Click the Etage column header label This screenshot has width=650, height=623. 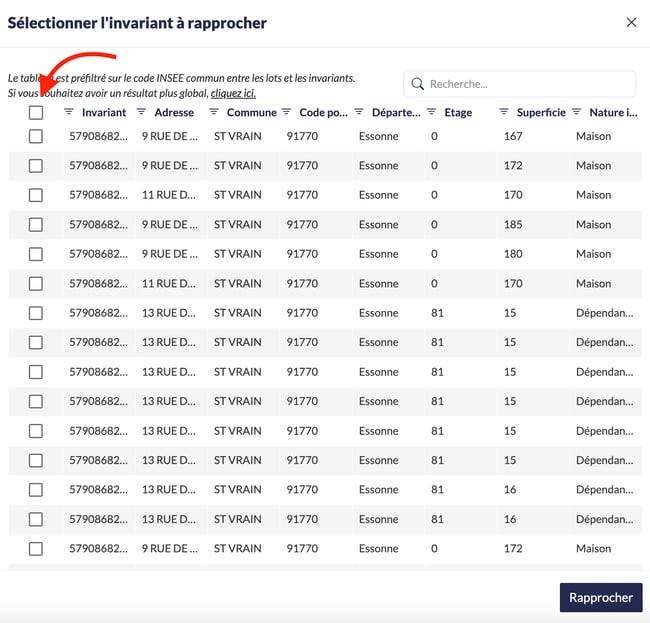tap(458, 113)
